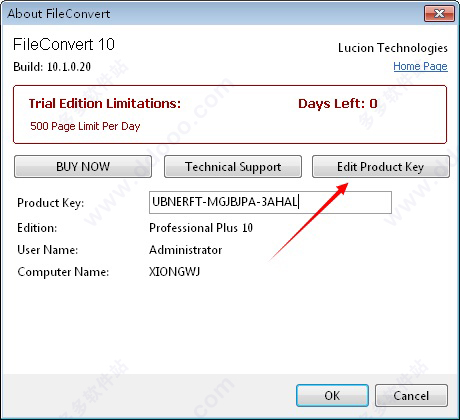
Task: Click the Professional Plus 10 edition value
Action: pos(201,228)
